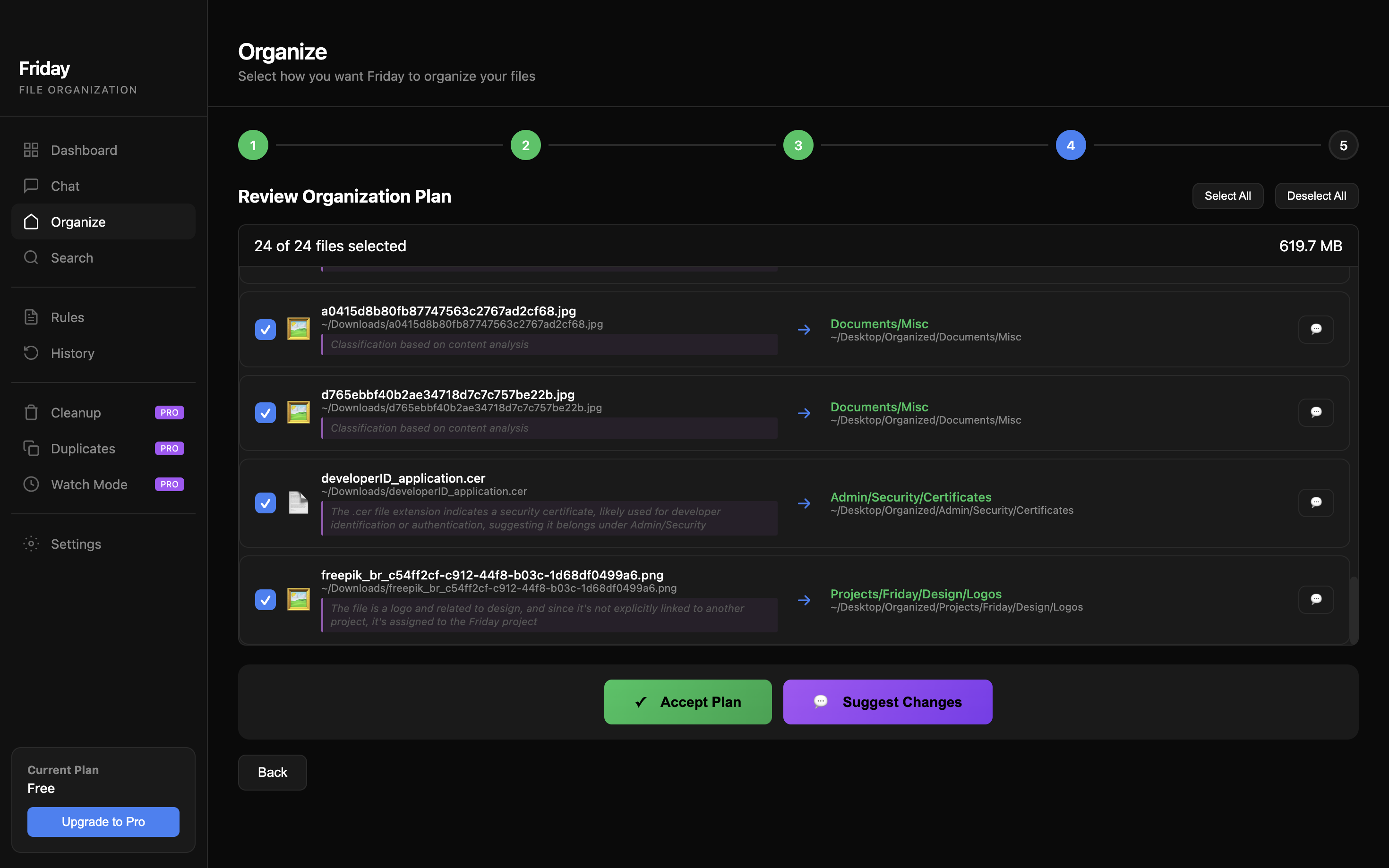This screenshot has width=1389, height=868.
Task: Click comment icon on d765ebbf40b2 jpg row
Action: tap(1315, 412)
